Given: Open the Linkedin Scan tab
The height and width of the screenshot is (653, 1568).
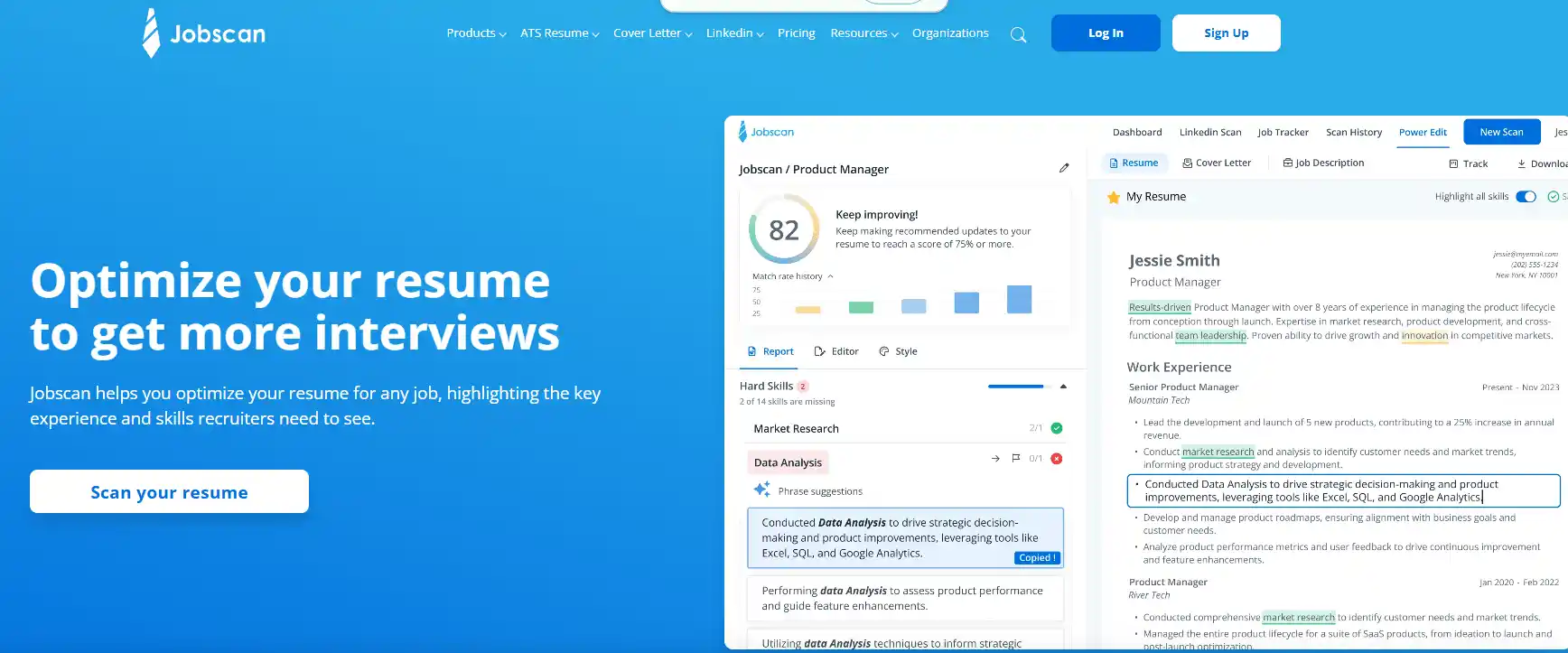Looking at the screenshot, I should click(1210, 132).
